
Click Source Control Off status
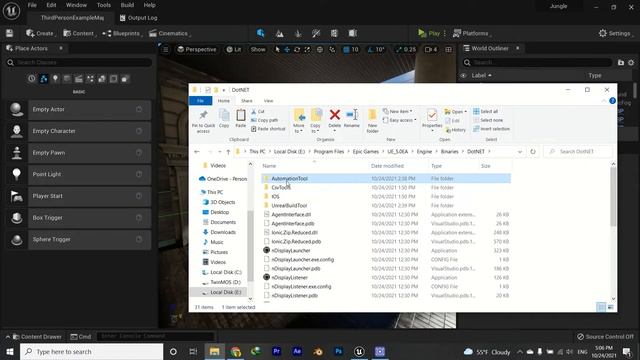[605, 337]
